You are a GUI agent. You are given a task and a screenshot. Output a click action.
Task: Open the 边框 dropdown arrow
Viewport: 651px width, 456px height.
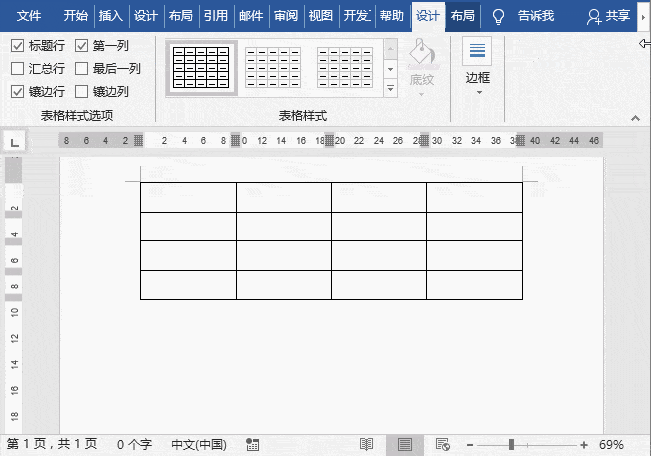click(479, 92)
